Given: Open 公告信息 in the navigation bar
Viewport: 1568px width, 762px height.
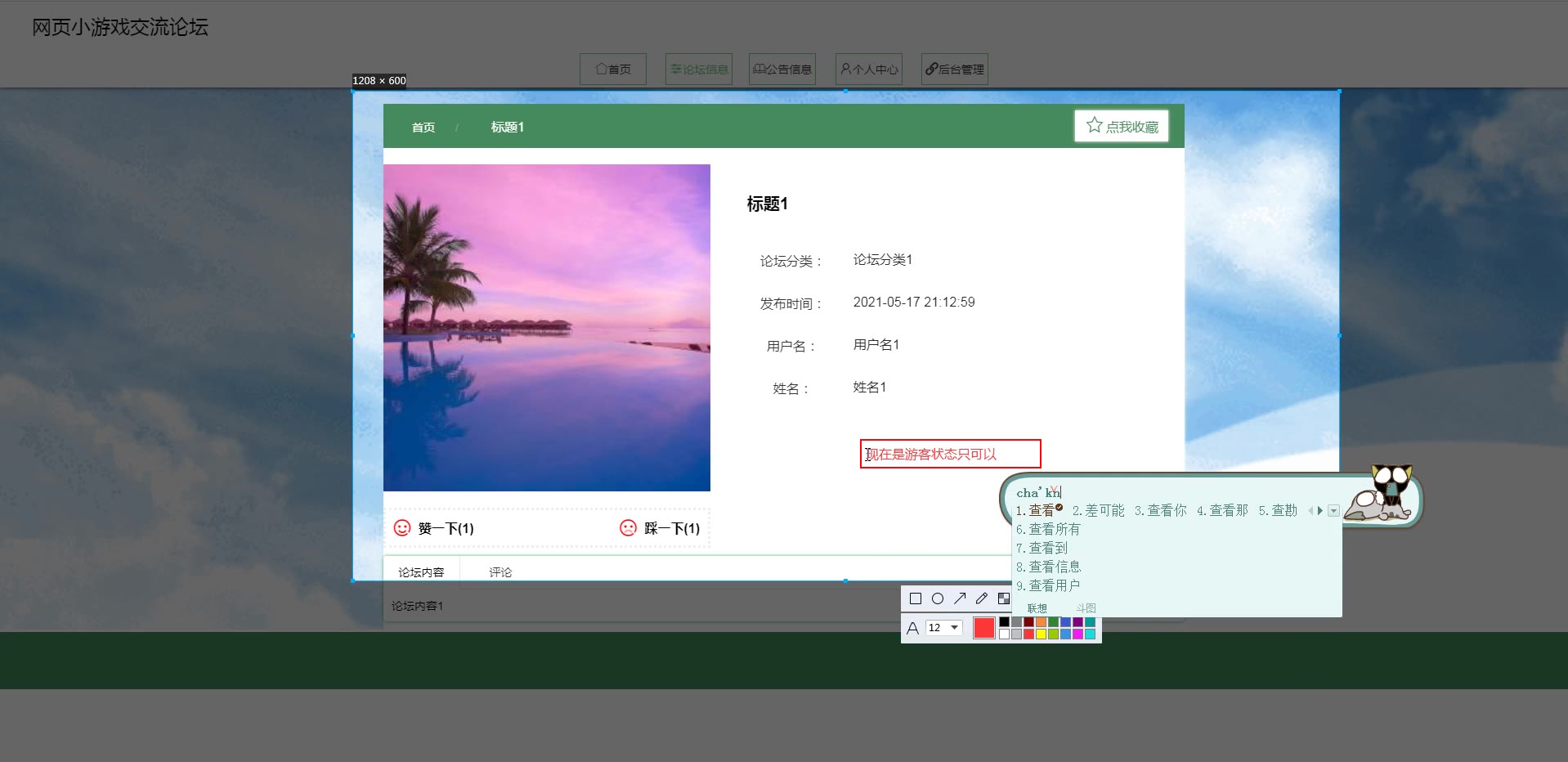Looking at the screenshot, I should (782, 69).
